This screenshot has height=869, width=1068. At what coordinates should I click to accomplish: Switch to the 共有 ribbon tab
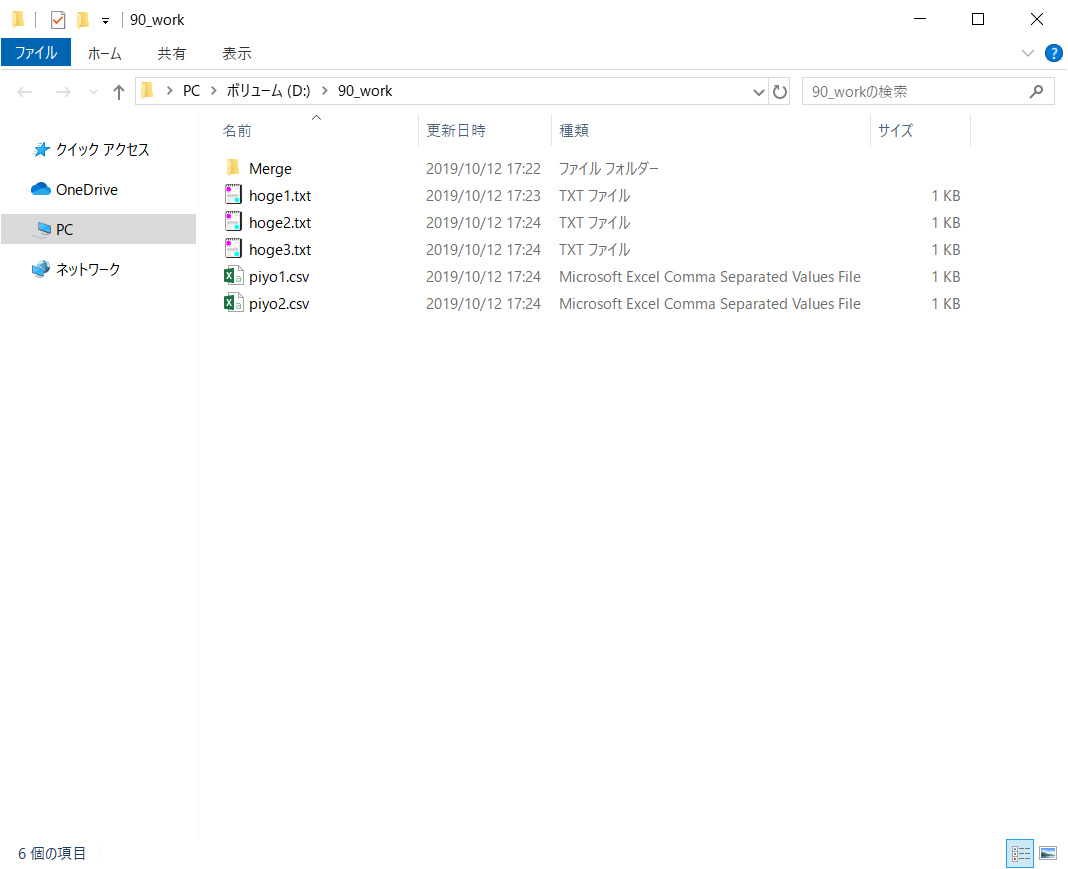[172, 53]
